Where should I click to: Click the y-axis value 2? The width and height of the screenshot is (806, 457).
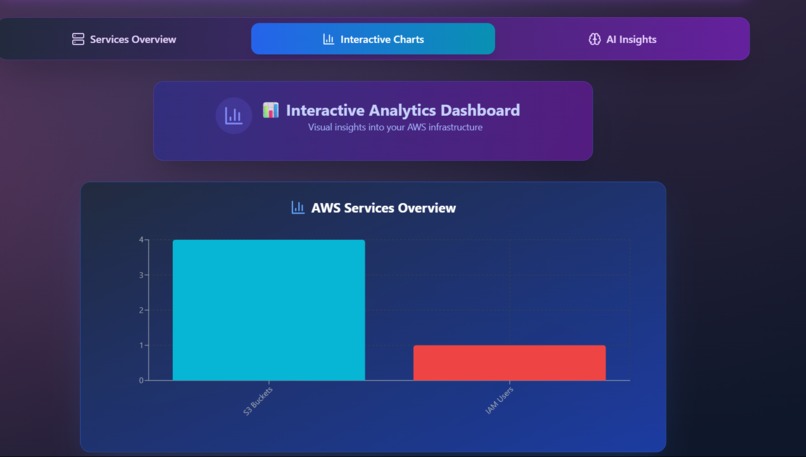pos(141,310)
